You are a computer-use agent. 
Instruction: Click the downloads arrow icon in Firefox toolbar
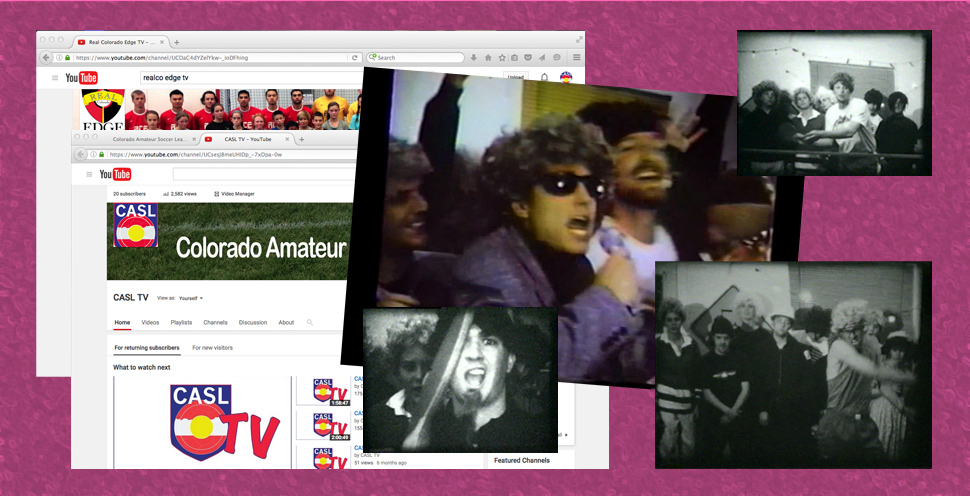[x=474, y=58]
